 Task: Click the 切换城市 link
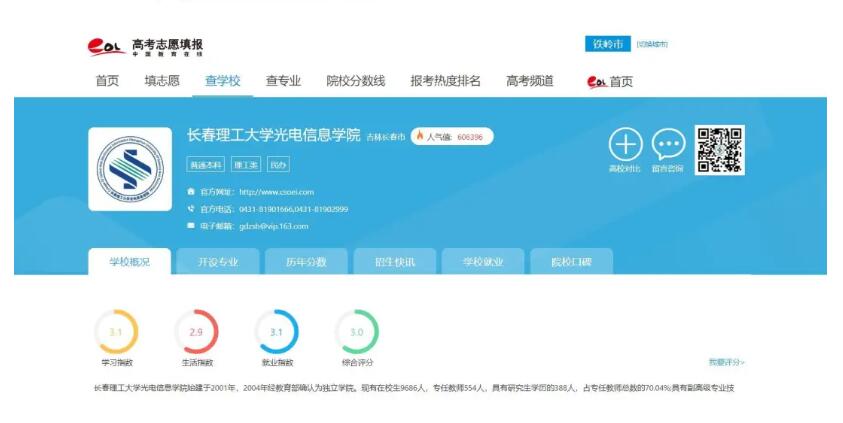pos(652,44)
